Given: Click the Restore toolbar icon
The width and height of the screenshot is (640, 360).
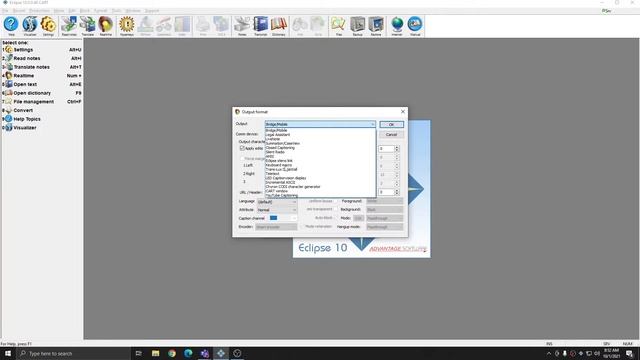Looking at the screenshot, I should click(x=376, y=26).
